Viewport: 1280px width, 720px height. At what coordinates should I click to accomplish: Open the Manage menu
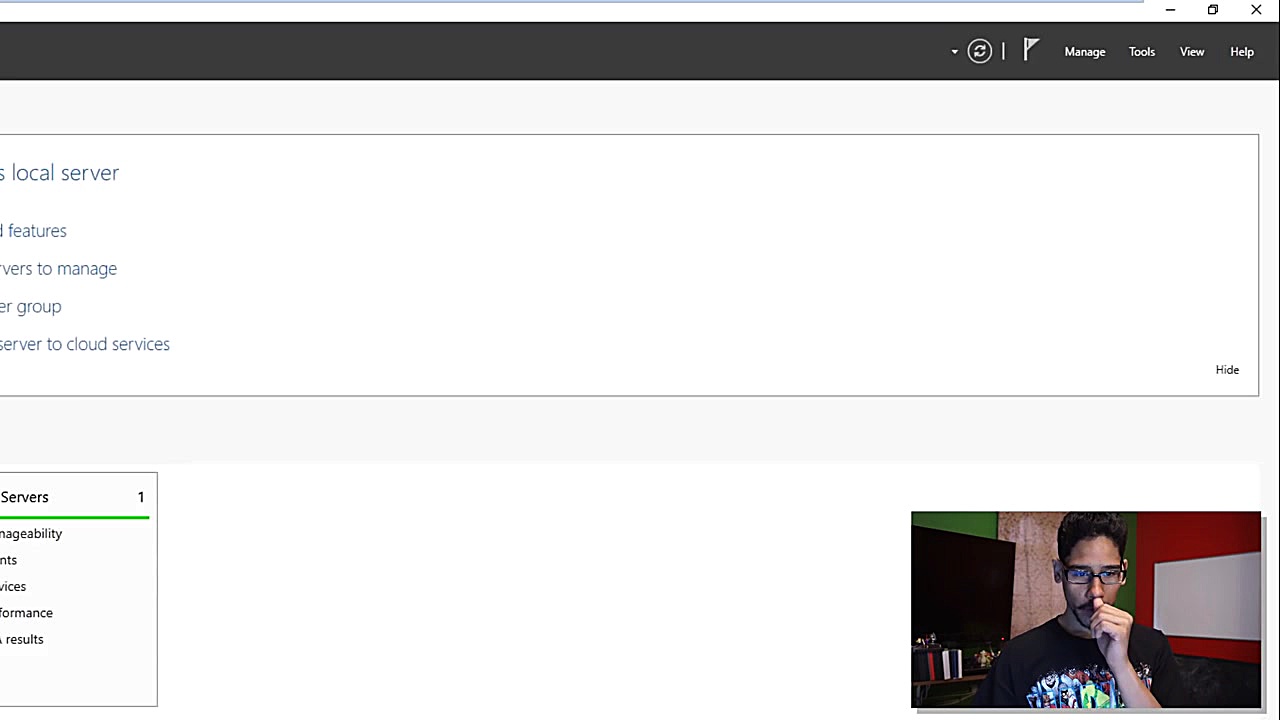[x=1085, y=52]
